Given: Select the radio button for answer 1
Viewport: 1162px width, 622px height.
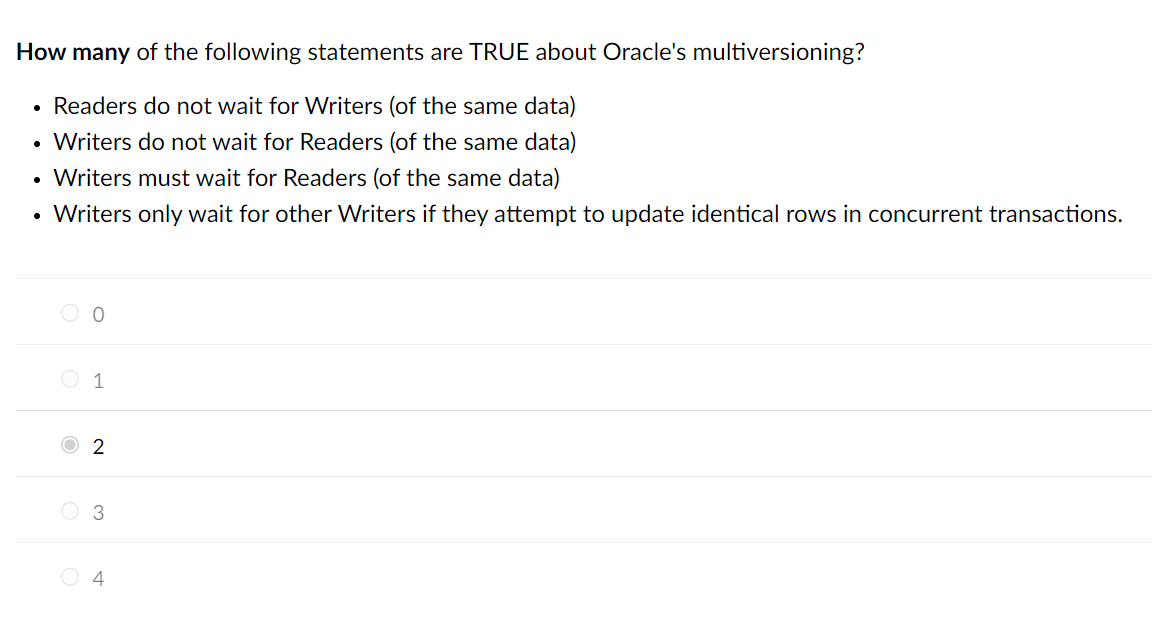Looking at the screenshot, I should pos(70,378).
